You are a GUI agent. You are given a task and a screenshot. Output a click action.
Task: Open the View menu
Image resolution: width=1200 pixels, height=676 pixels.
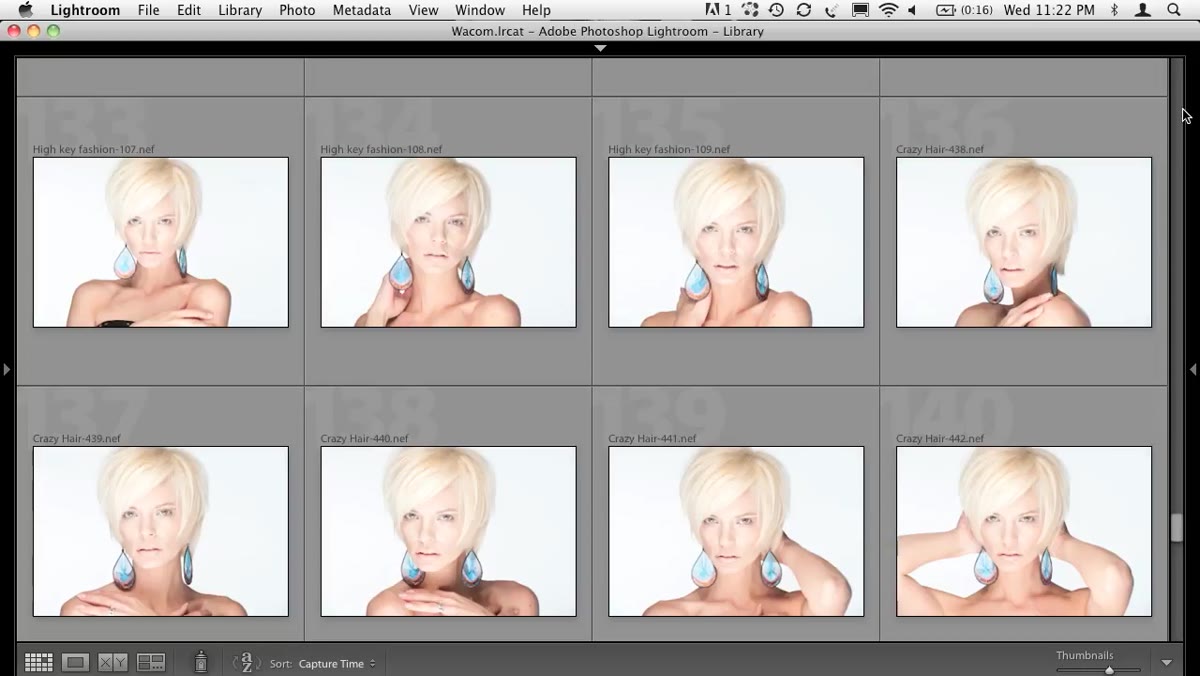tap(423, 10)
